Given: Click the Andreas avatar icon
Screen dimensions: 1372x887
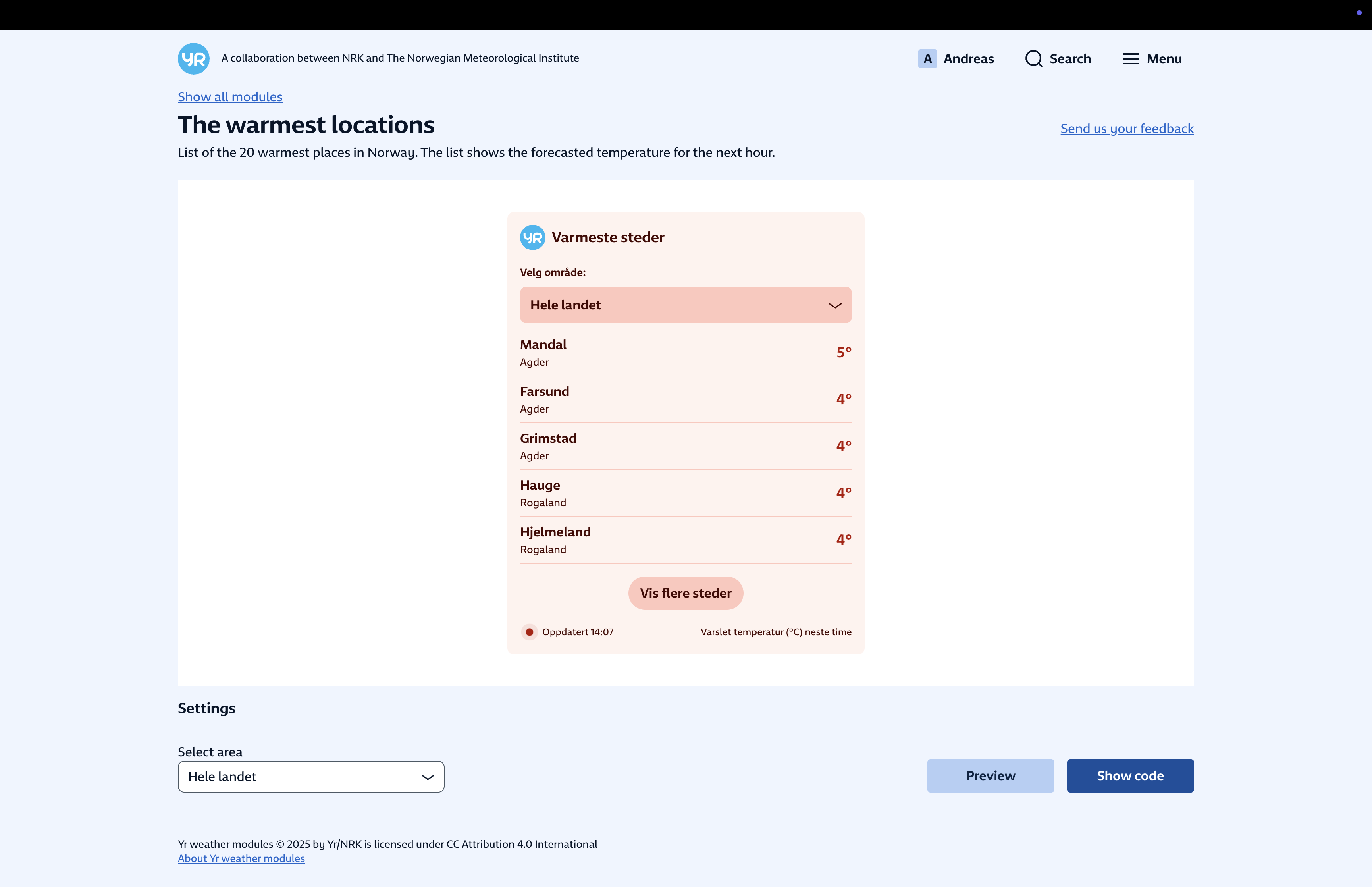Looking at the screenshot, I should click(x=927, y=59).
